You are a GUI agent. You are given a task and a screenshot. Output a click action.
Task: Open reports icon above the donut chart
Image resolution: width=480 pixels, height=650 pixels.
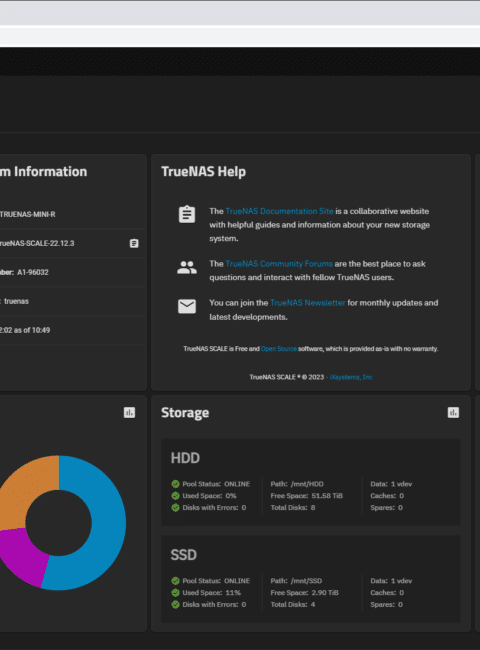click(x=129, y=412)
